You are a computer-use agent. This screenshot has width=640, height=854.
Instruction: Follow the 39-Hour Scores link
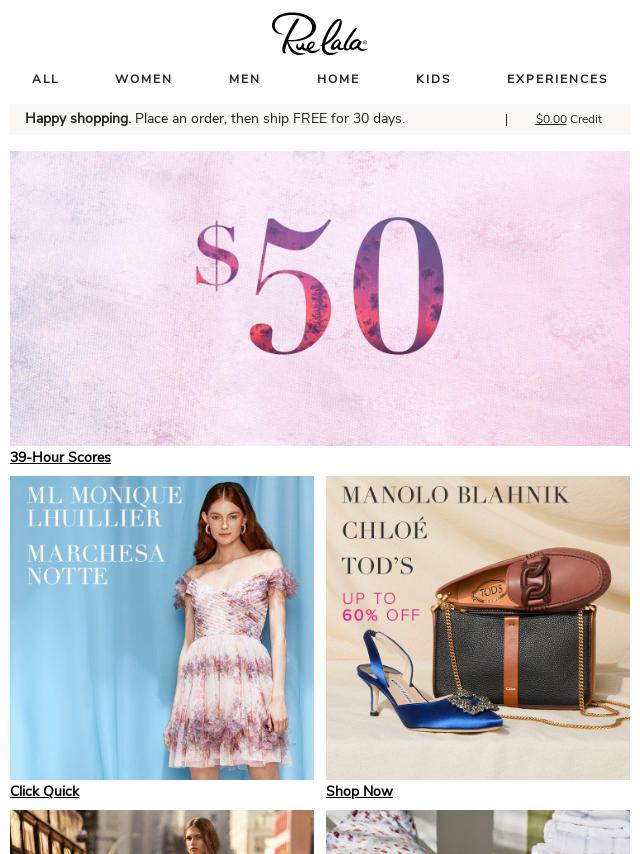[x=60, y=457]
